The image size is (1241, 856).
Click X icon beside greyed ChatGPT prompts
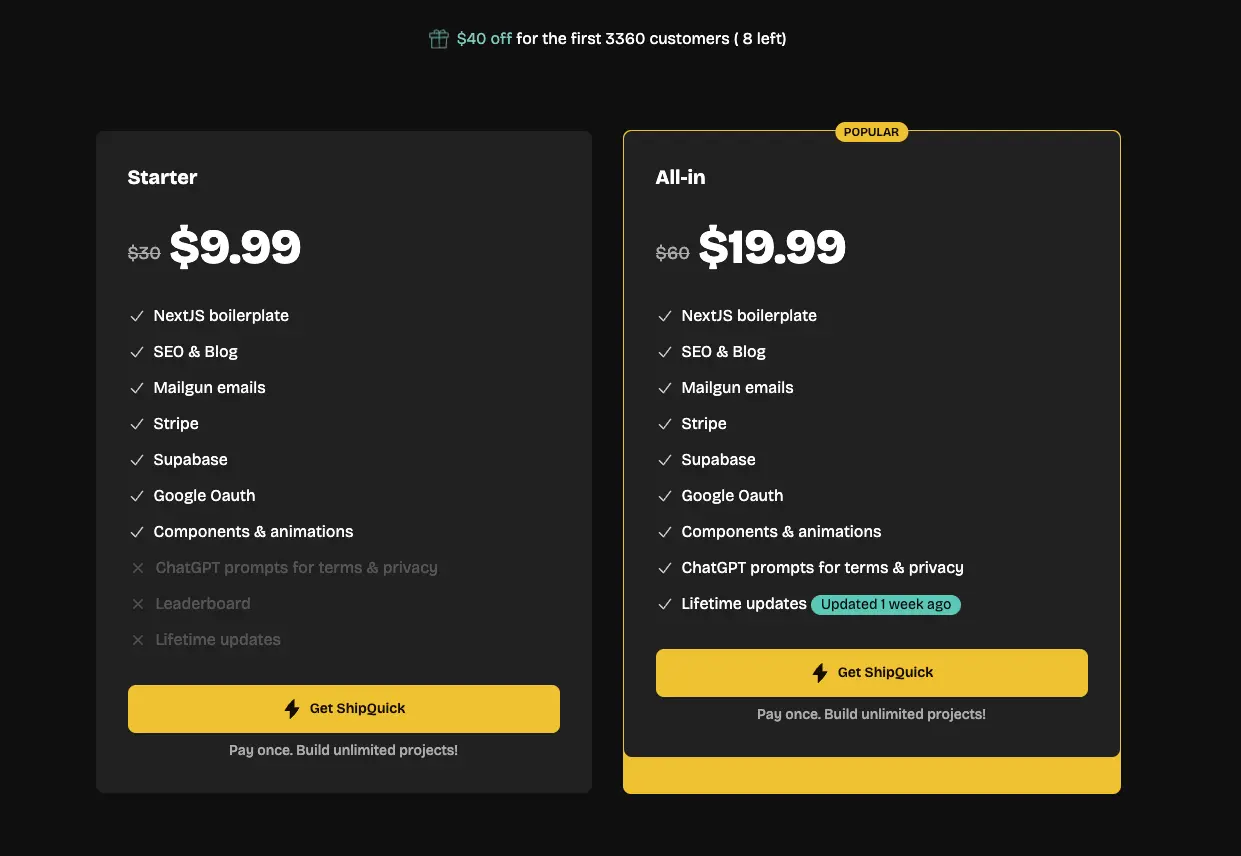coord(138,568)
